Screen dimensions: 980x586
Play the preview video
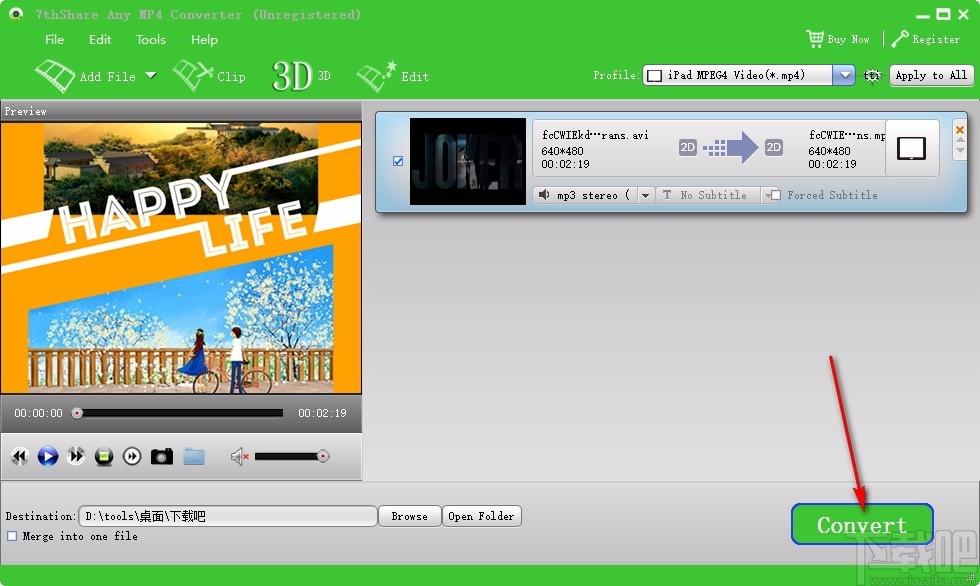tap(48, 457)
